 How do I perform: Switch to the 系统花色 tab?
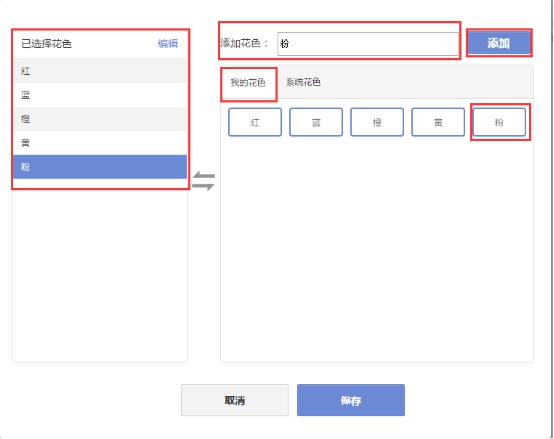[x=303, y=82]
